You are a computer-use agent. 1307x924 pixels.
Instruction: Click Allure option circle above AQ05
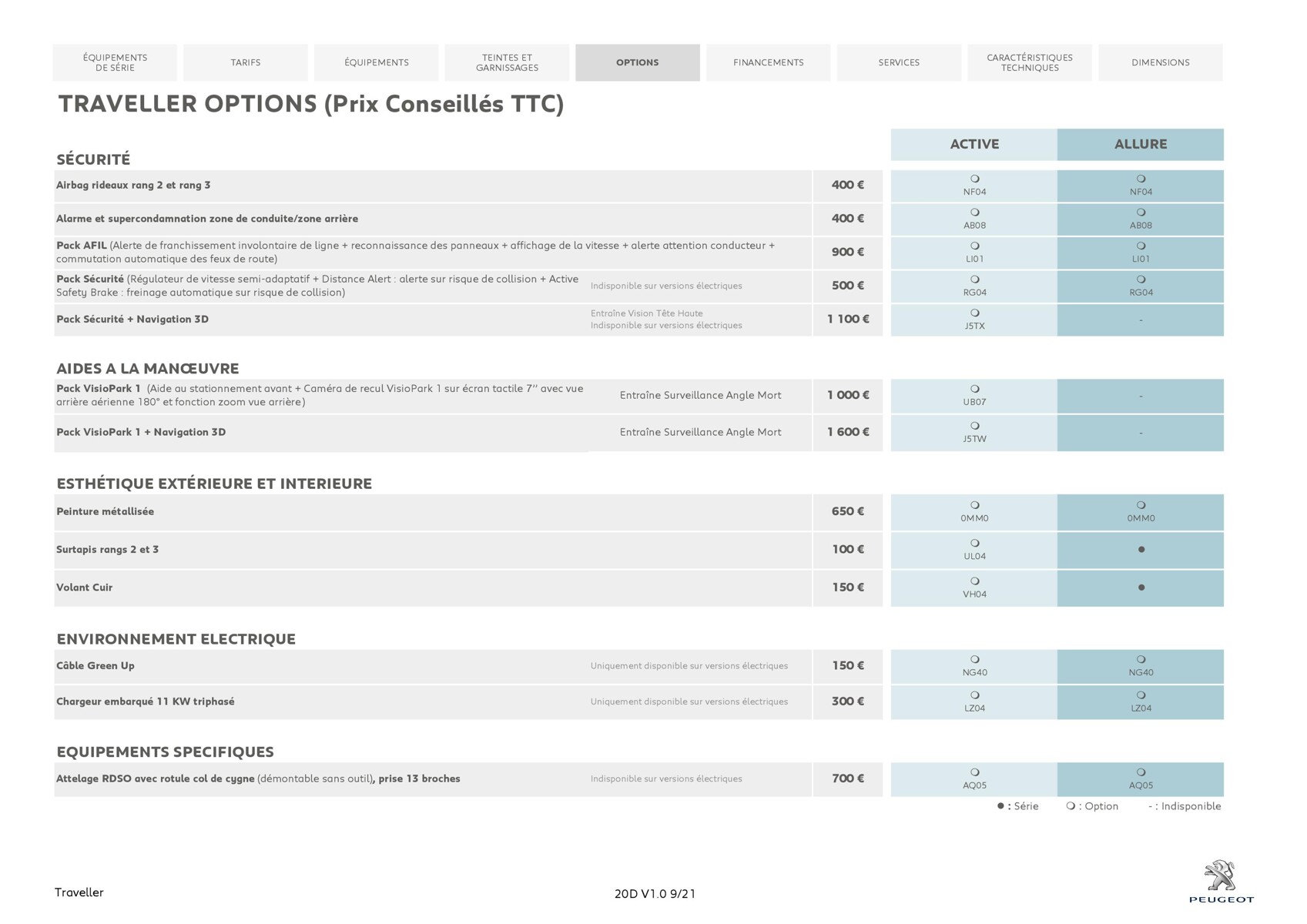coord(1141,772)
